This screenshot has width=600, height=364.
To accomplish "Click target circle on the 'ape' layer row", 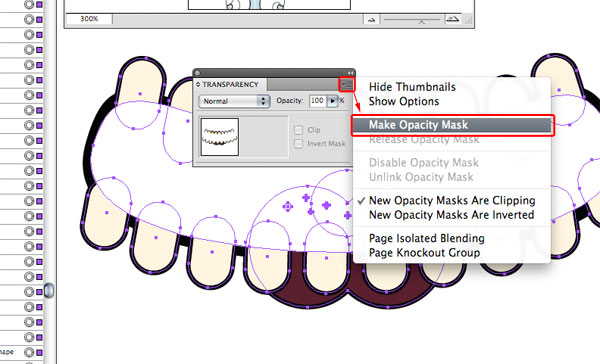I will [x=29, y=352].
